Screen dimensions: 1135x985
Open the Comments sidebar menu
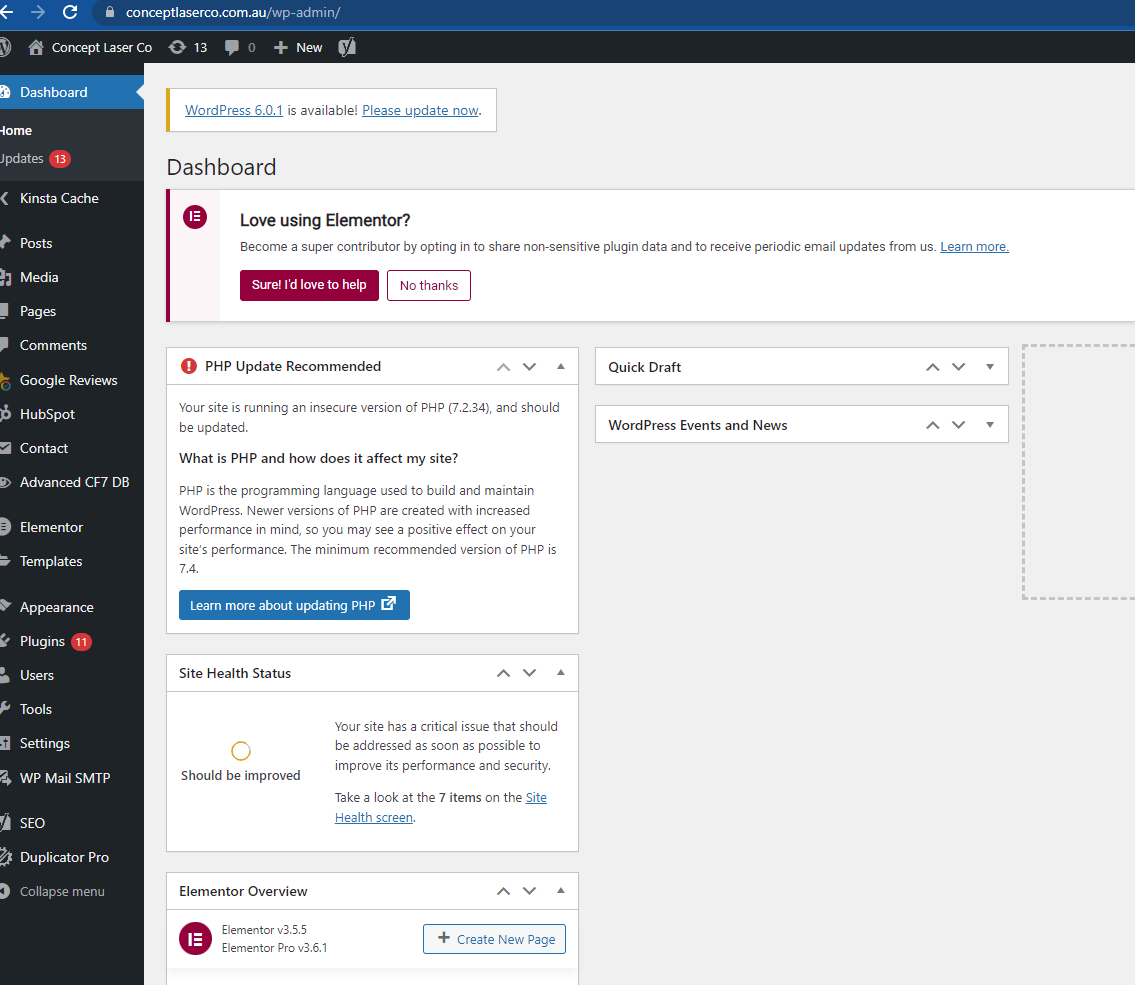point(72,345)
